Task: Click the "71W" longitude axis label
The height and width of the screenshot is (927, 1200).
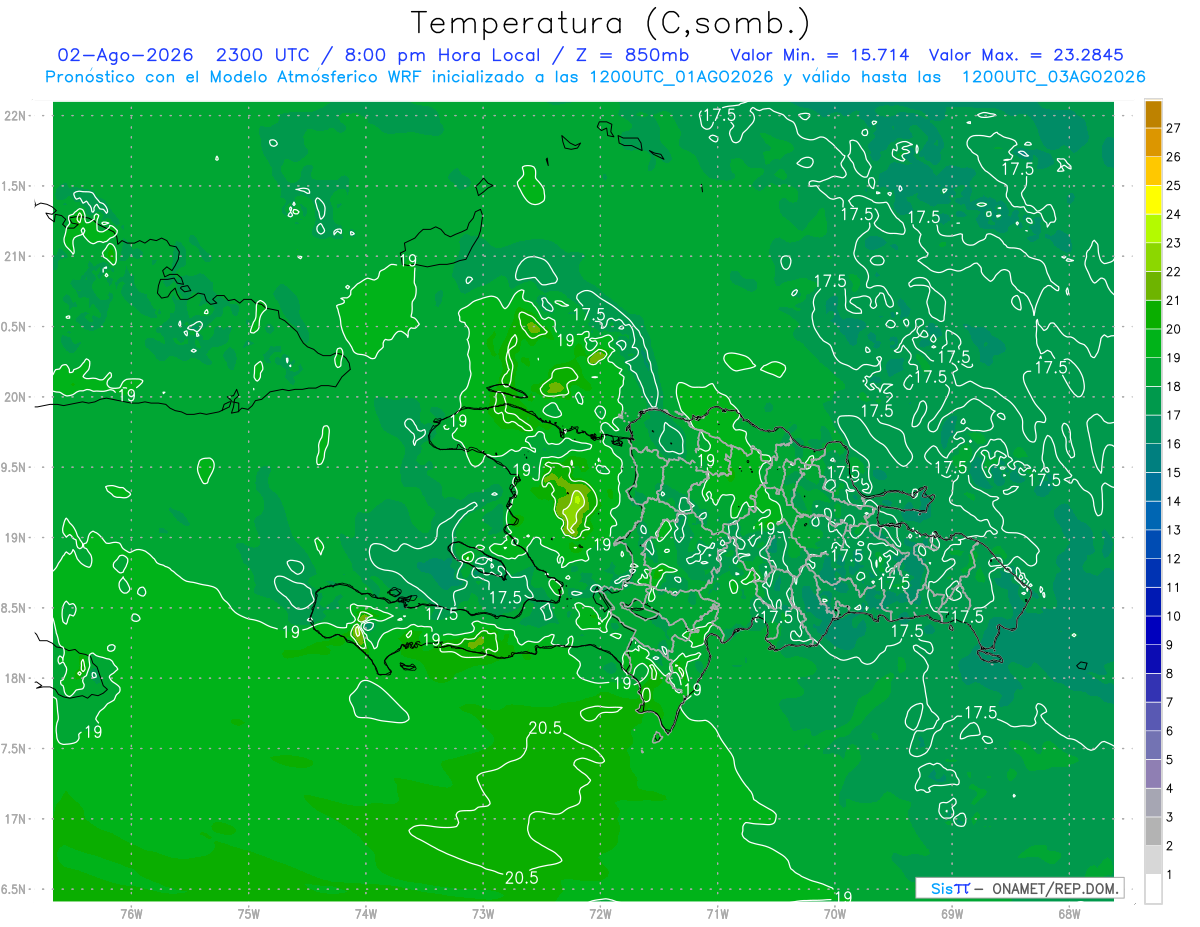Action: pyautogui.click(x=717, y=912)
